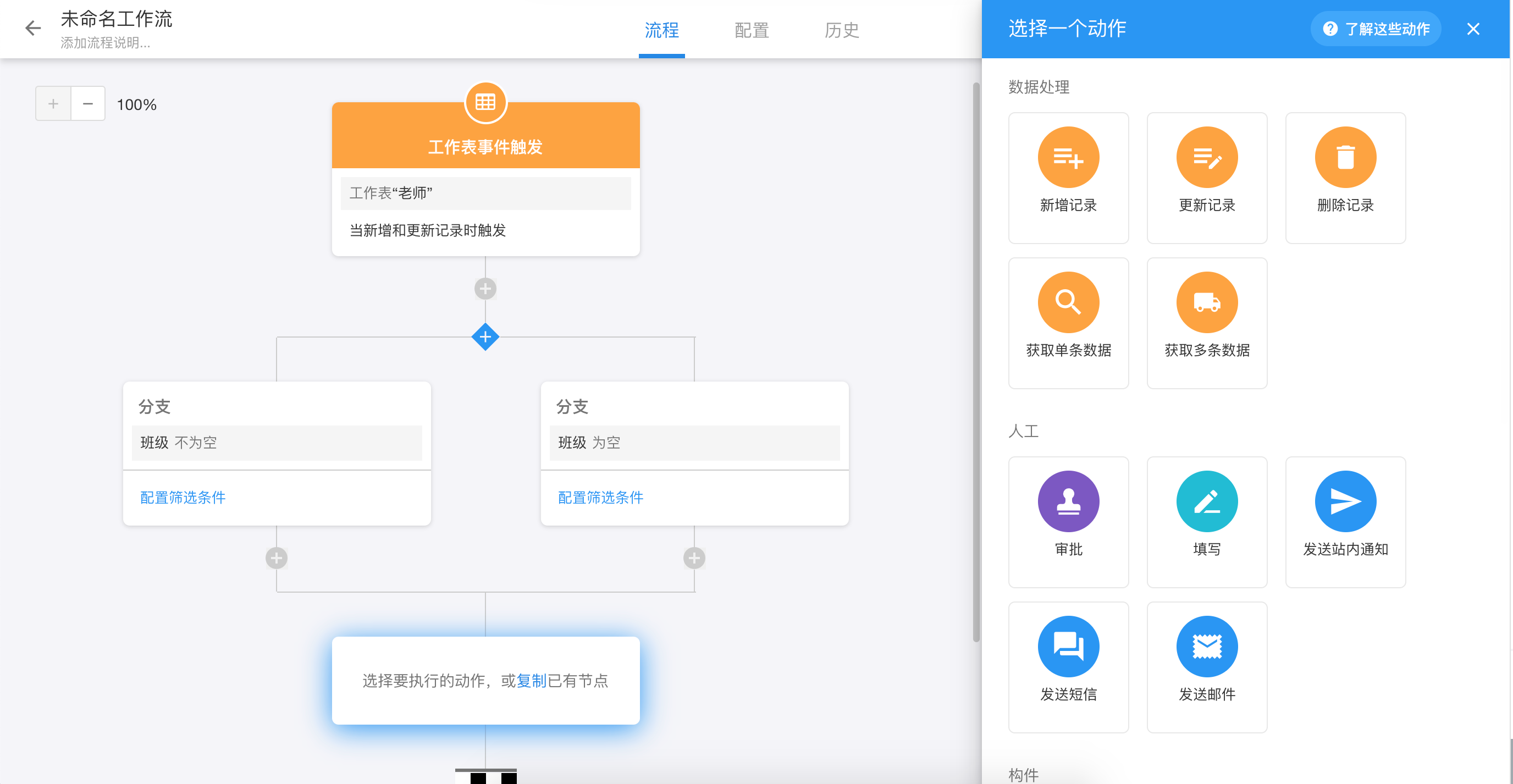Click the zoom-out minus button
The height and width of the screenshot is (784, 1513).
87,103
